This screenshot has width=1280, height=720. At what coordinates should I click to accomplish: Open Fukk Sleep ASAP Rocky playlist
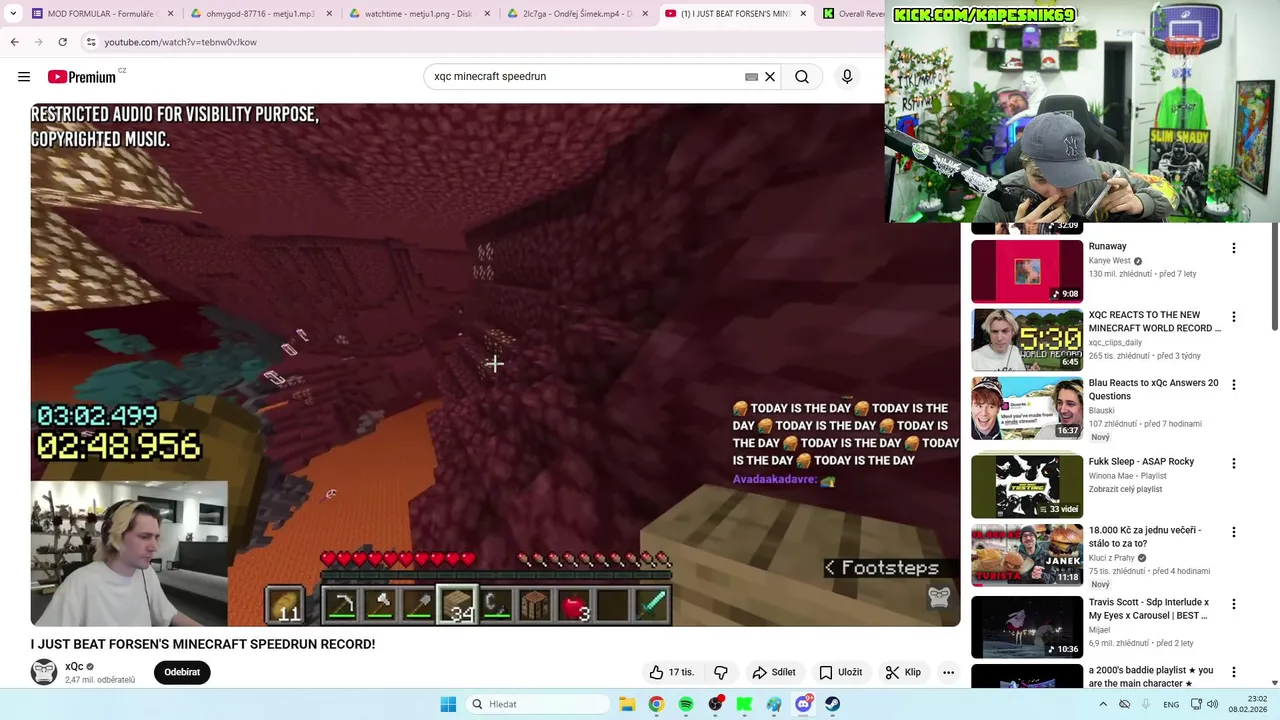click(x=1027, y=487)
